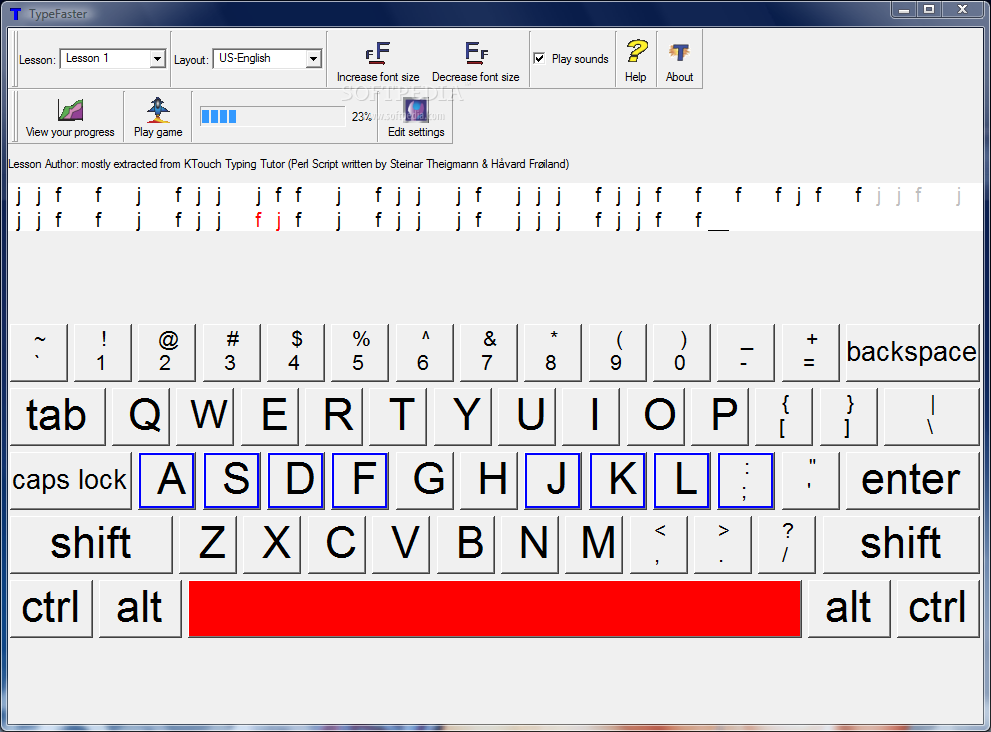Click the highlighted A key
Image resolution: width=991 pixels, height=732 pixels.
(167, 480)
